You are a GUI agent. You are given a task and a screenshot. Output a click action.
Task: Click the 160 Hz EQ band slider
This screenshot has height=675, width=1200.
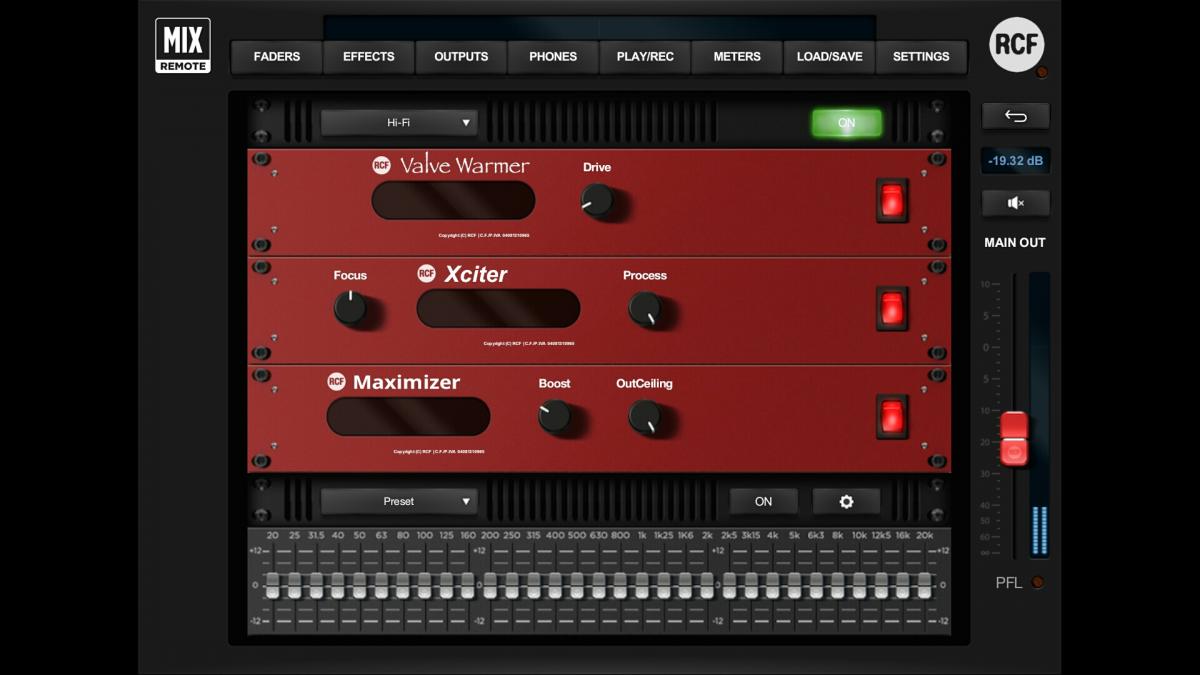468,585
